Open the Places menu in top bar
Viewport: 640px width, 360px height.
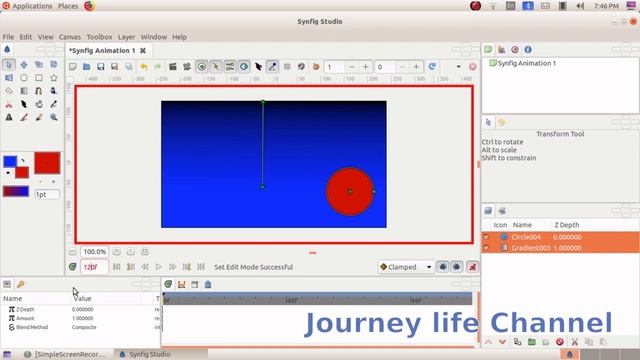click(68, 6)
